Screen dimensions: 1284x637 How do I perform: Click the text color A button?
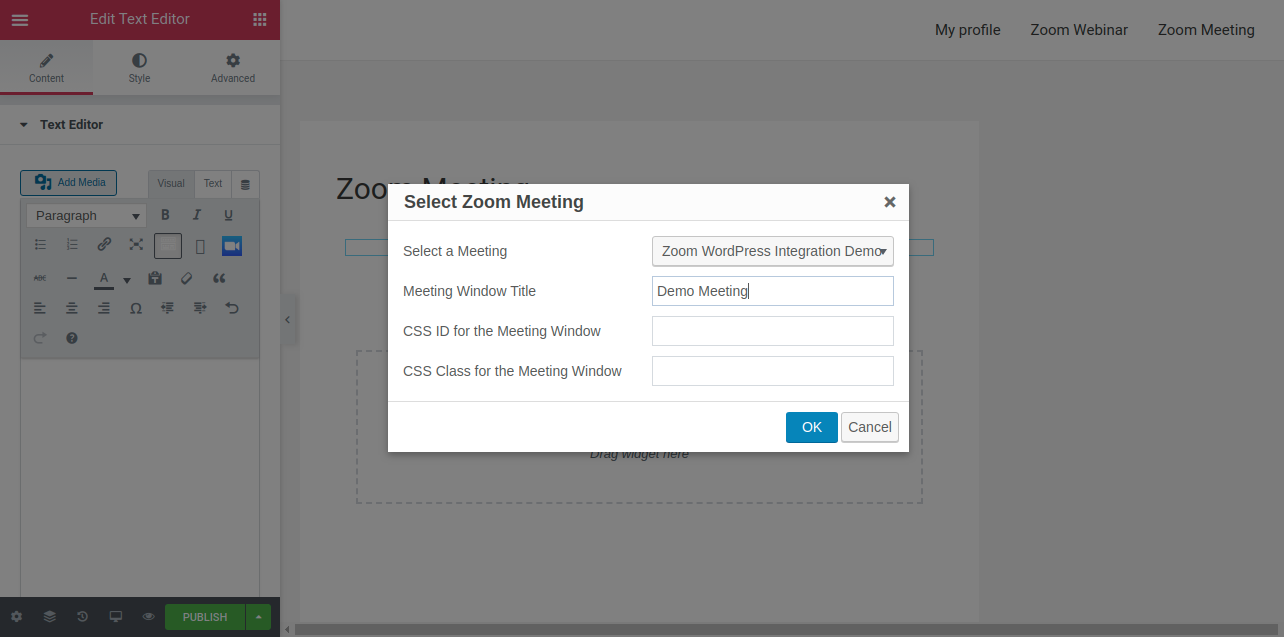[104, 279]
